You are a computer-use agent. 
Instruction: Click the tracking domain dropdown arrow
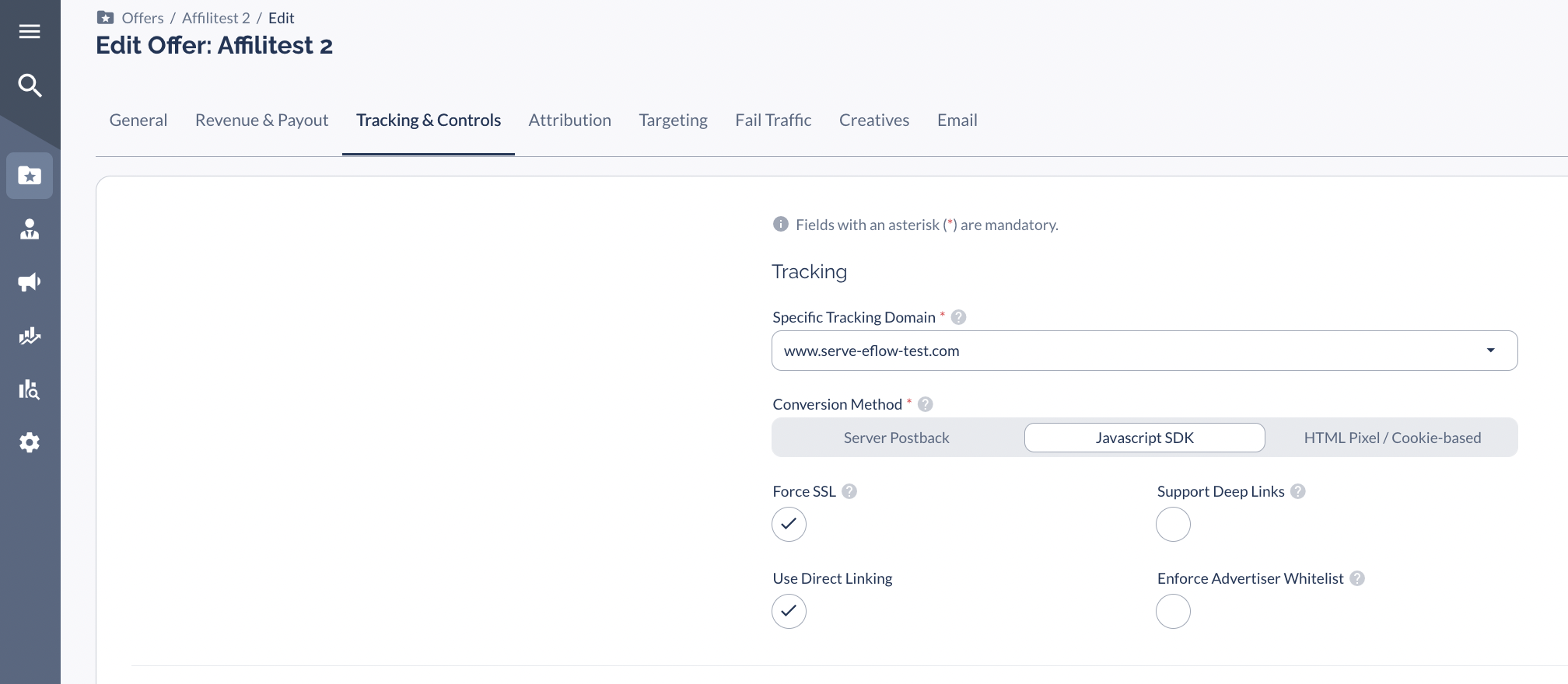[x=1491, y=351]
